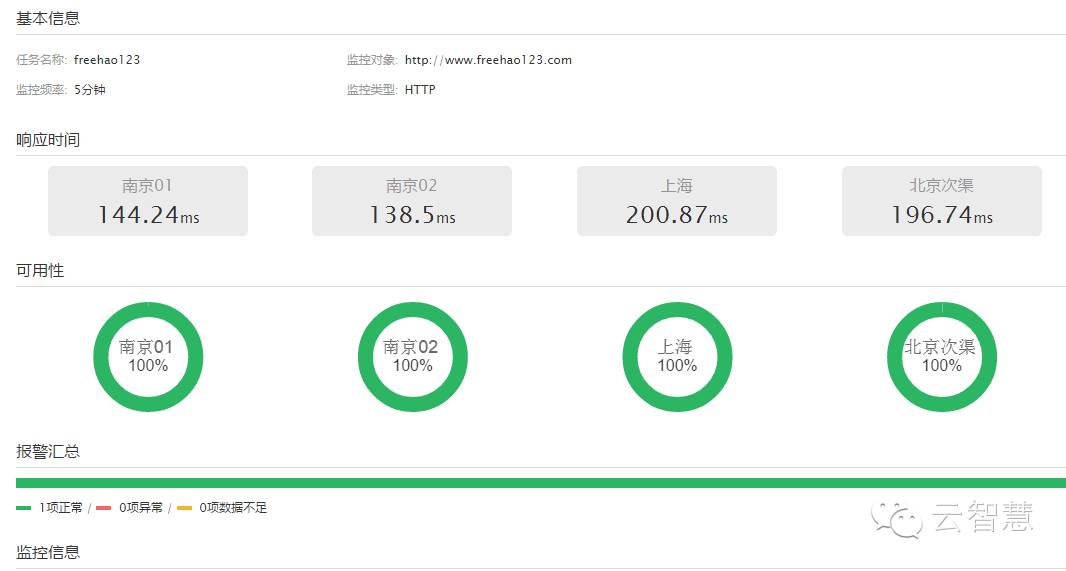Click the 监控频率 label
This screenshot has height=571, width=1066.
tap(41, 90)
